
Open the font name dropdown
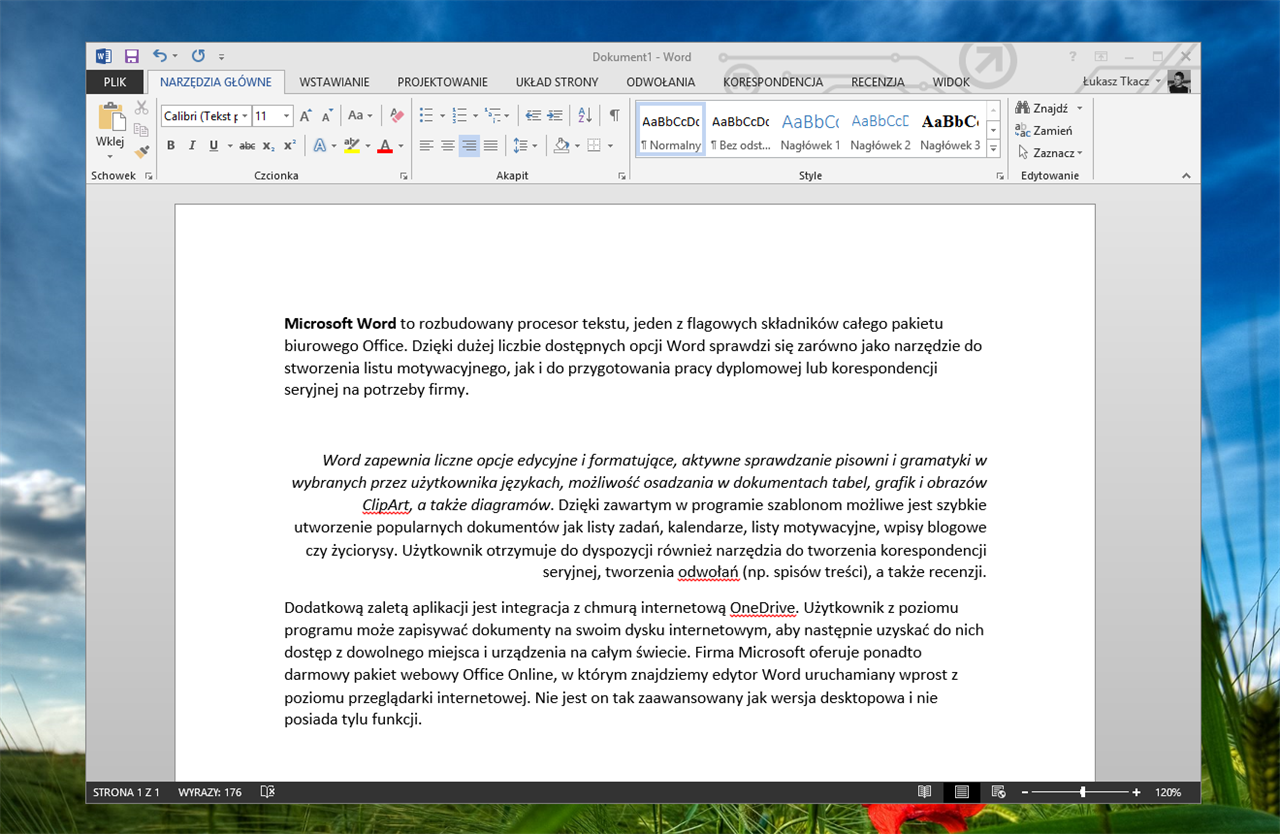point(245,116)
